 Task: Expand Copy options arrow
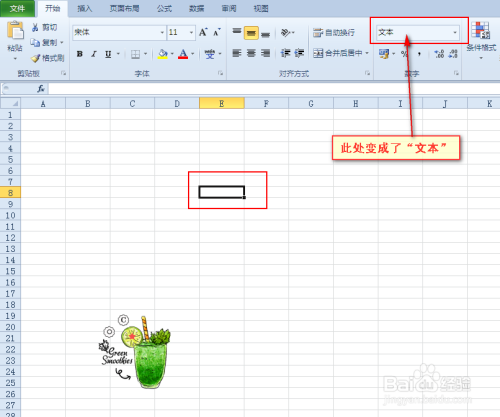point(62,43)
